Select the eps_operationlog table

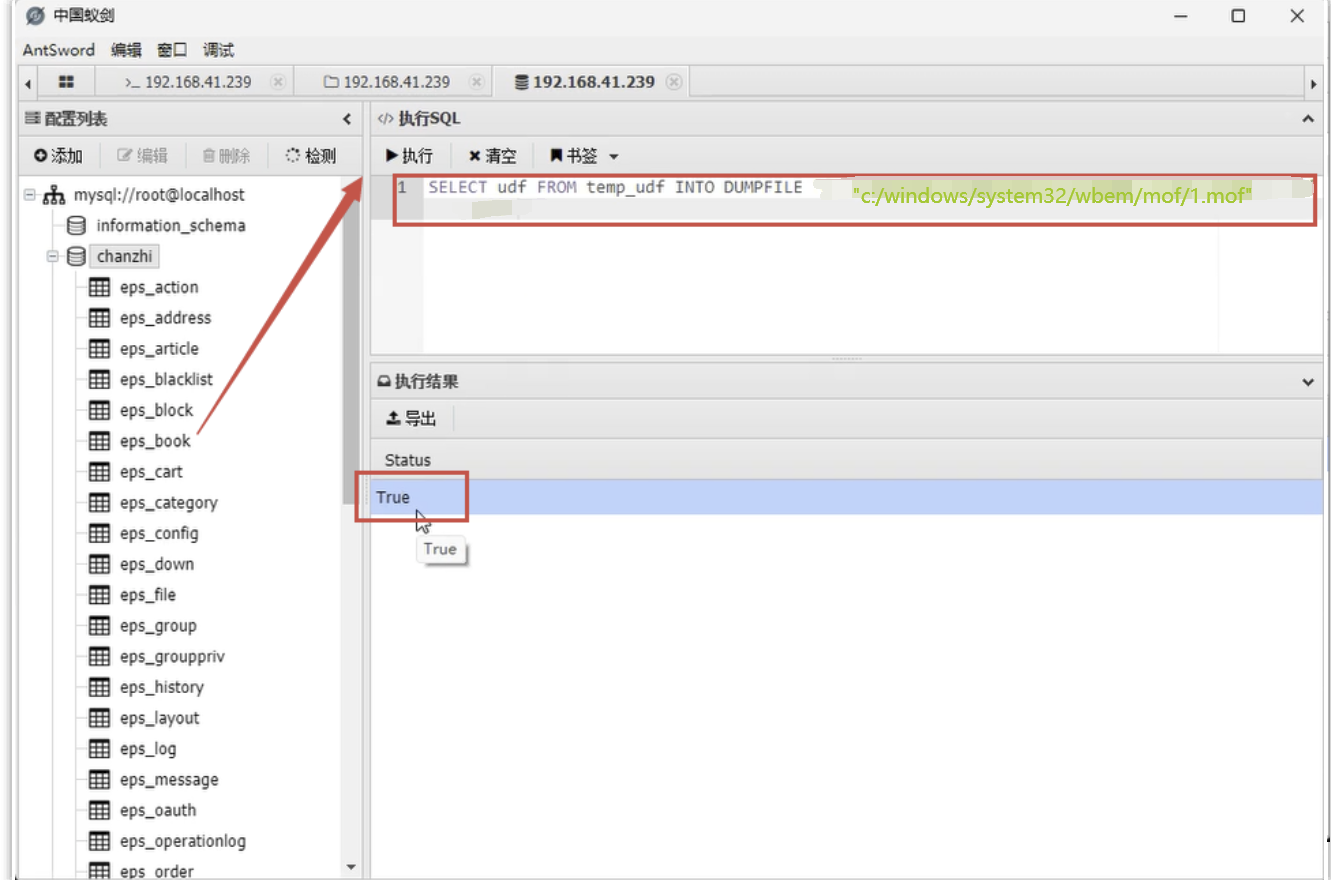[x=182, y=841]
